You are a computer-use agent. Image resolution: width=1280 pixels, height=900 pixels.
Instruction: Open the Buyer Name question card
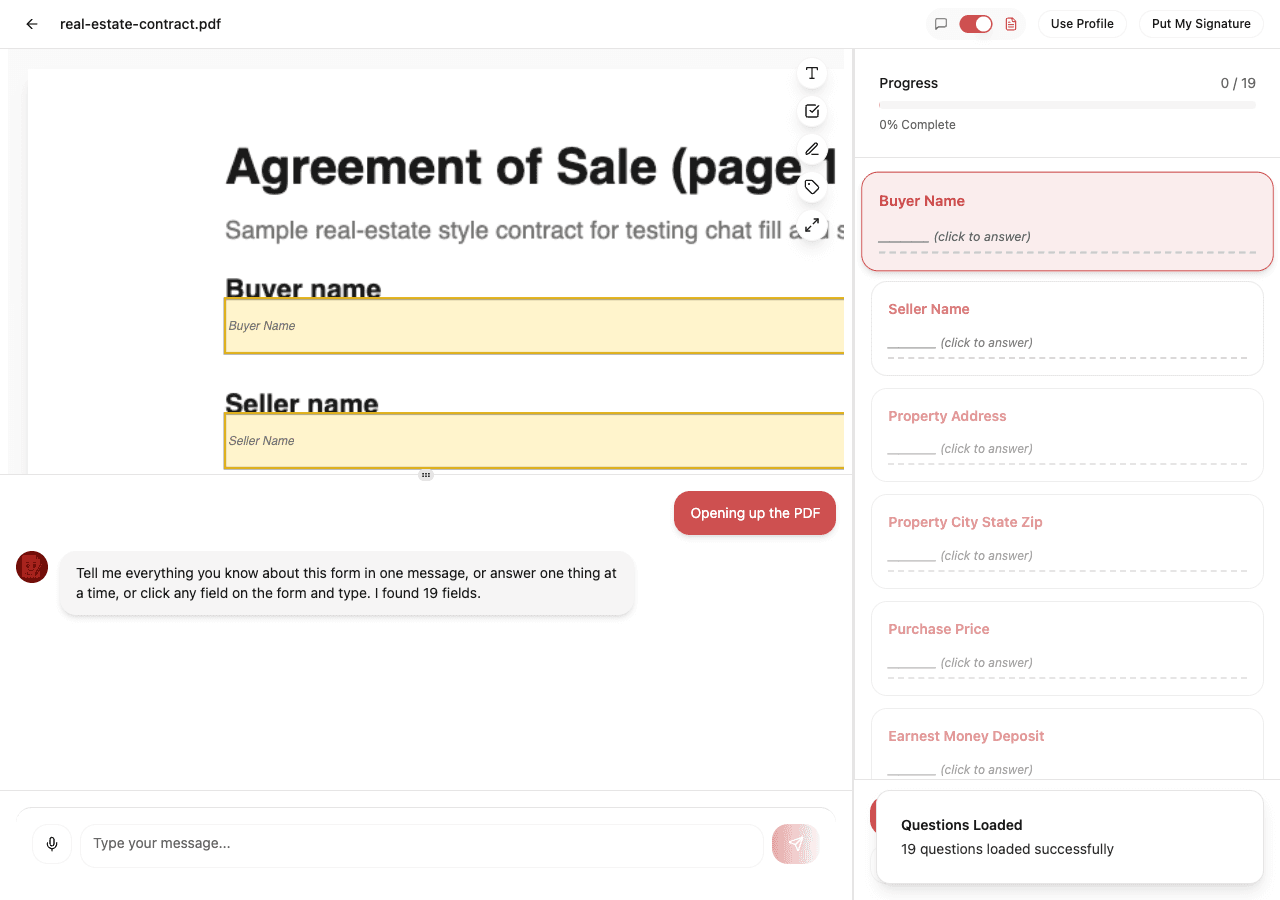(x=1067, y=222)
